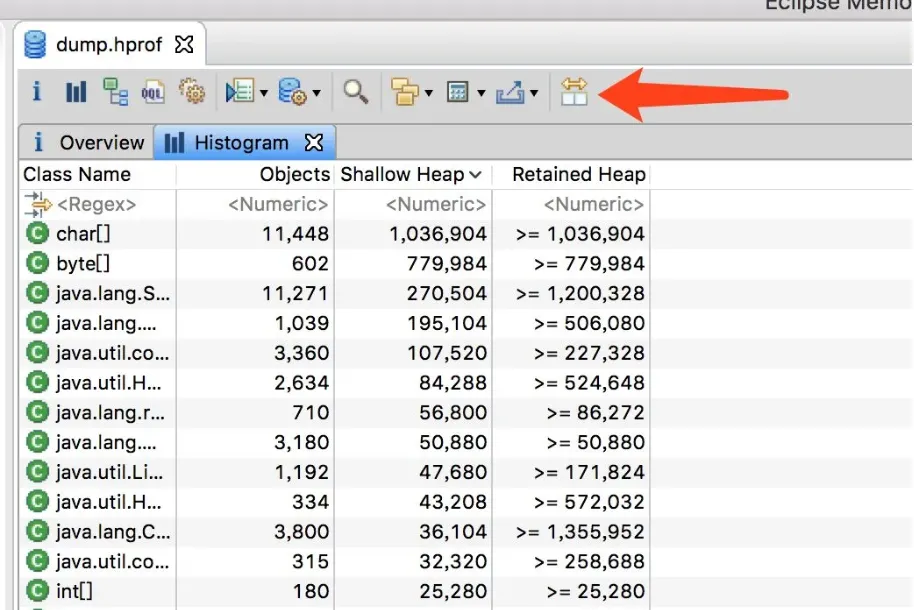Click the Retained Heap column header
The height and width of the screenshot is (610, 914).
coord(571,174)
